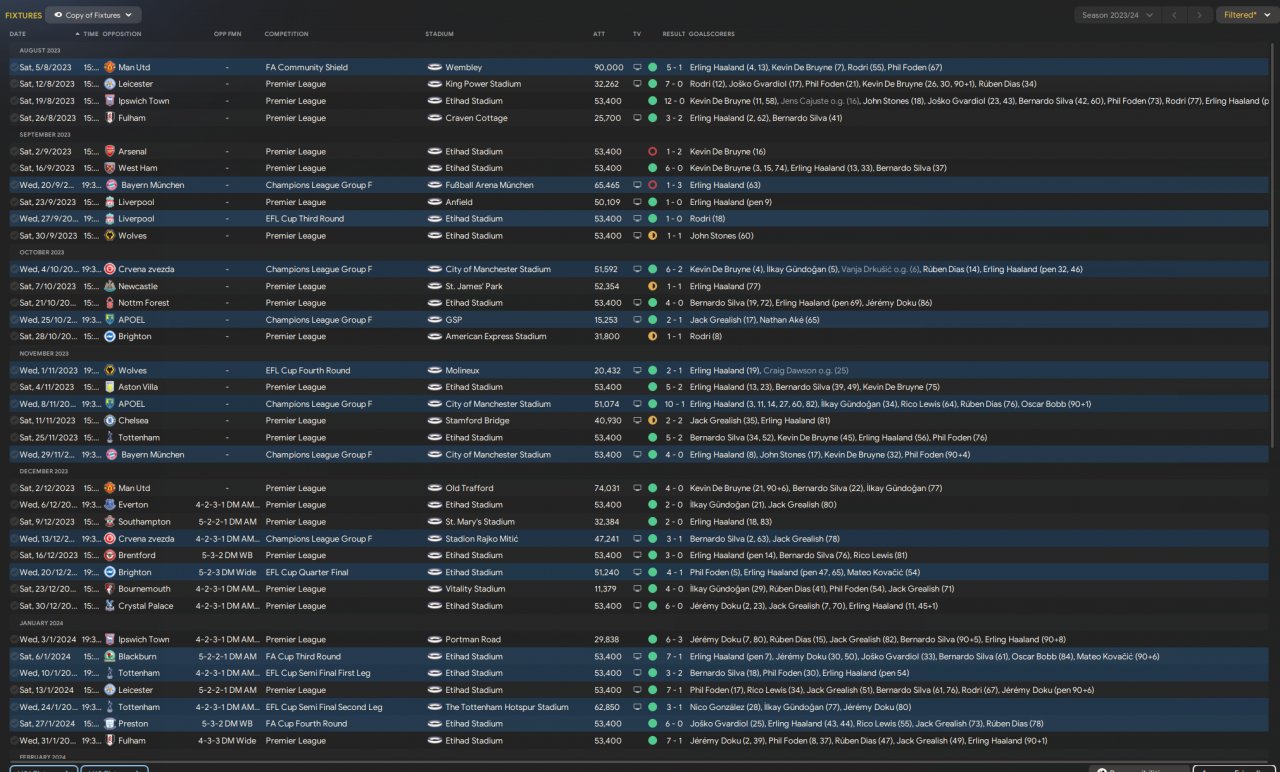Open the EFL Cup Third Round competition link
The height and width of the screenshot is (772, 1280).
[x=305, y=219]
